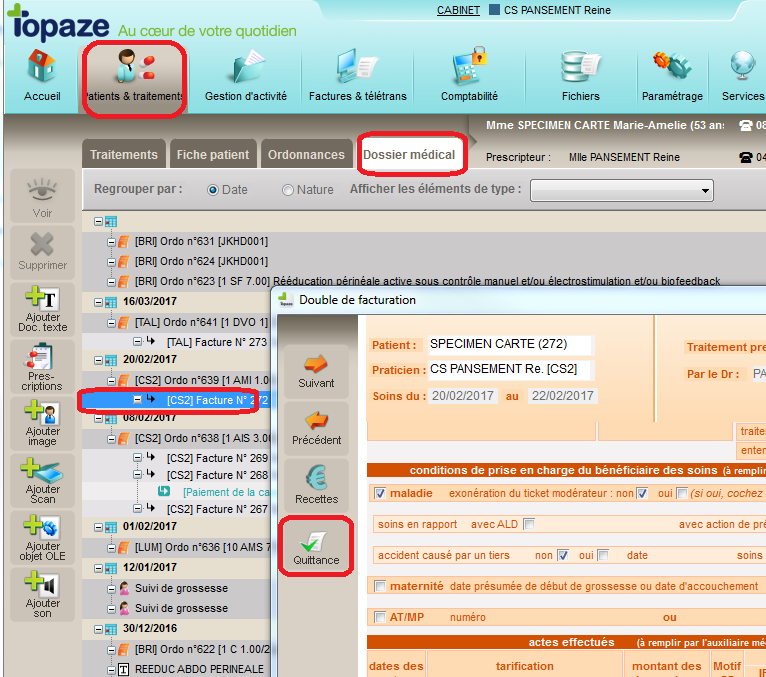766x677 pixels.
Task: Open Afficher les éléments de type dropdown
Action: coord(621,190)
